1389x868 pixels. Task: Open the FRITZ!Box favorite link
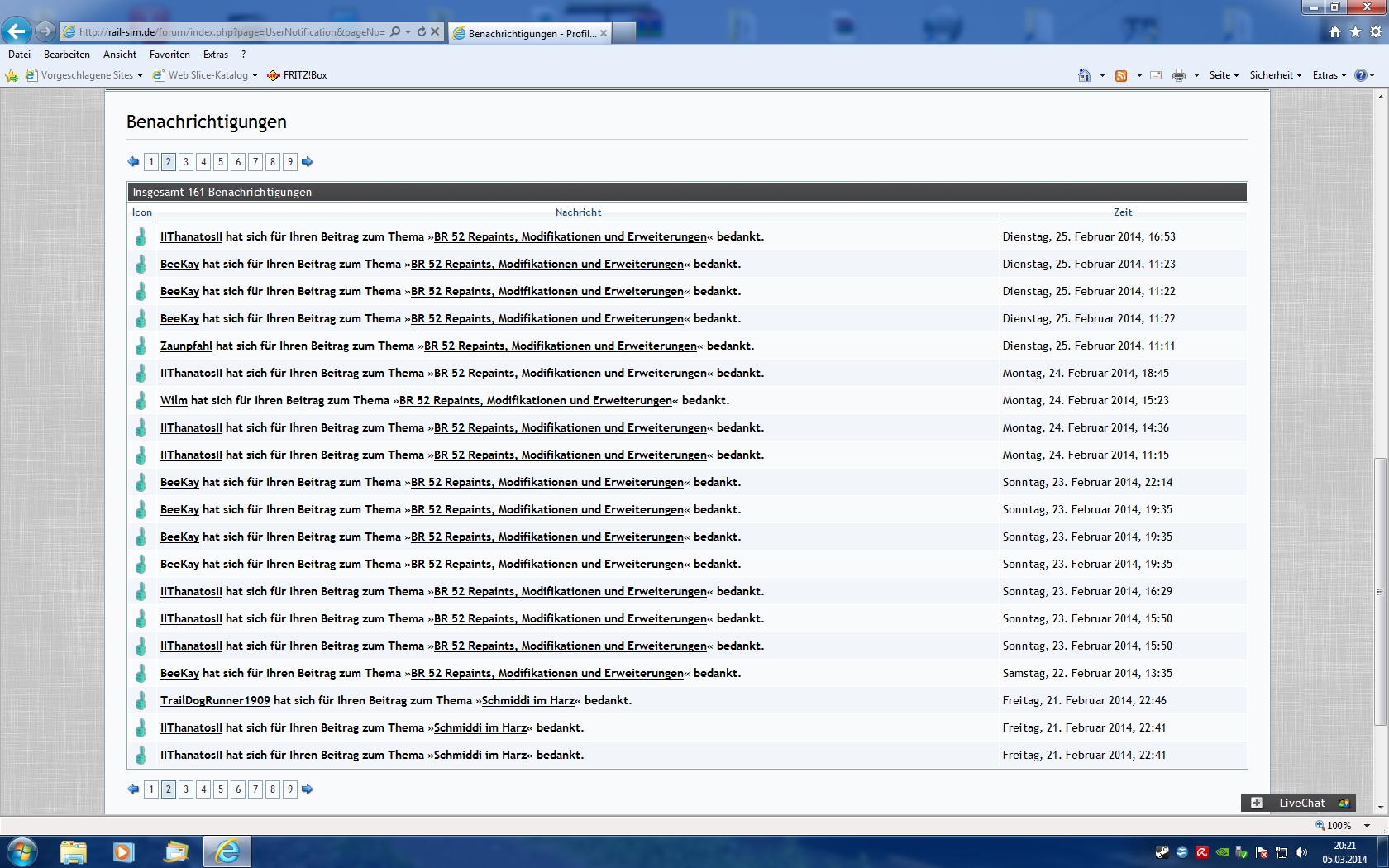point(297,75)
